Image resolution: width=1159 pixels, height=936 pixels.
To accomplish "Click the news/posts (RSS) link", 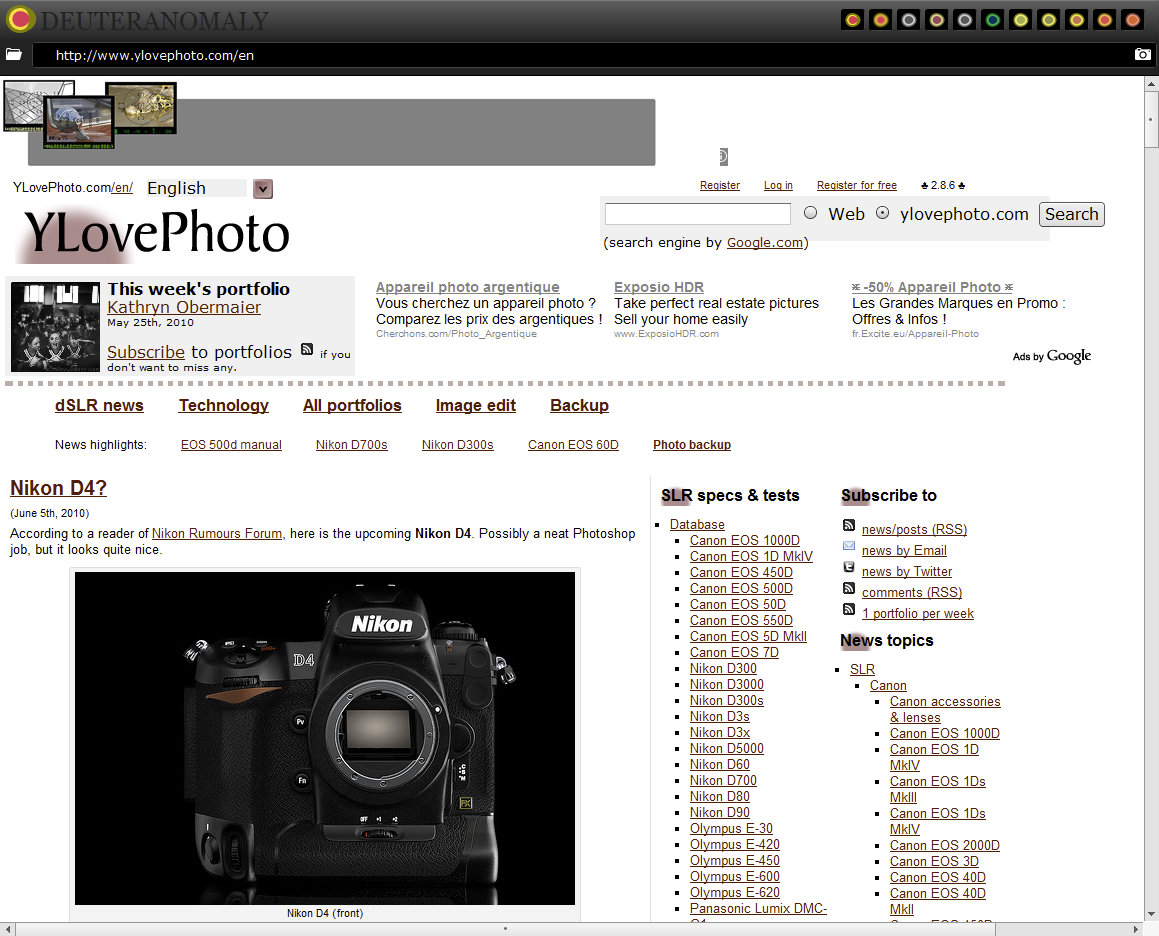I will [914, 529].
